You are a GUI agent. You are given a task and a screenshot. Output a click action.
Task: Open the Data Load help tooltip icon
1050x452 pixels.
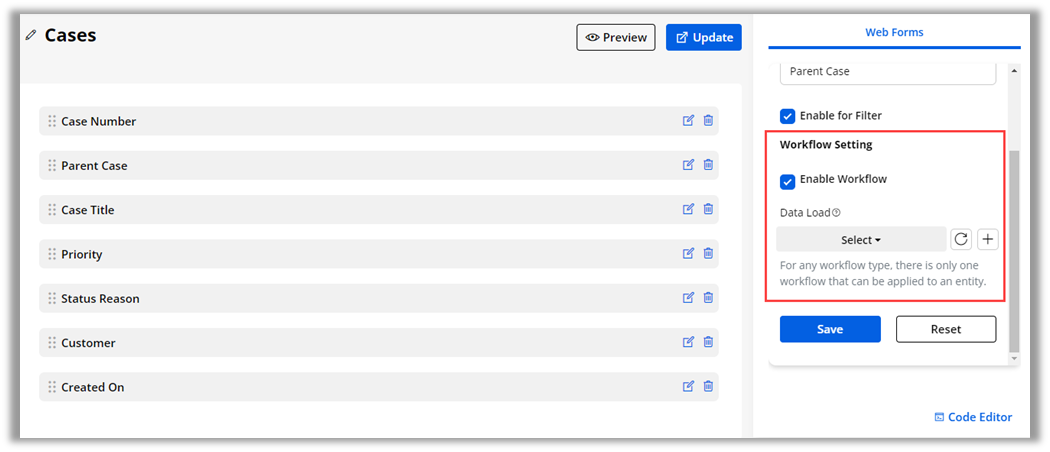836,212
